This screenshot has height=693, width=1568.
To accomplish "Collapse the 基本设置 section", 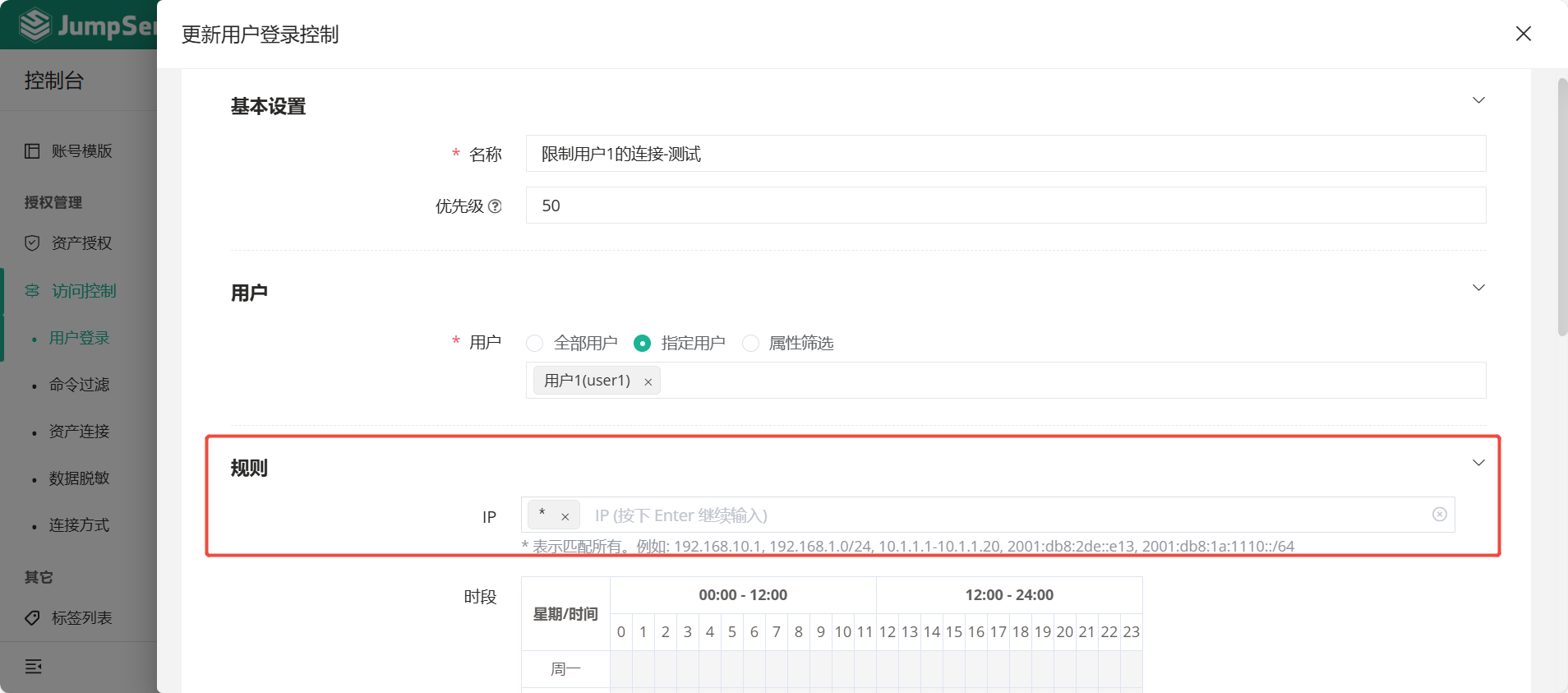I will click(x=1478, y=100).
